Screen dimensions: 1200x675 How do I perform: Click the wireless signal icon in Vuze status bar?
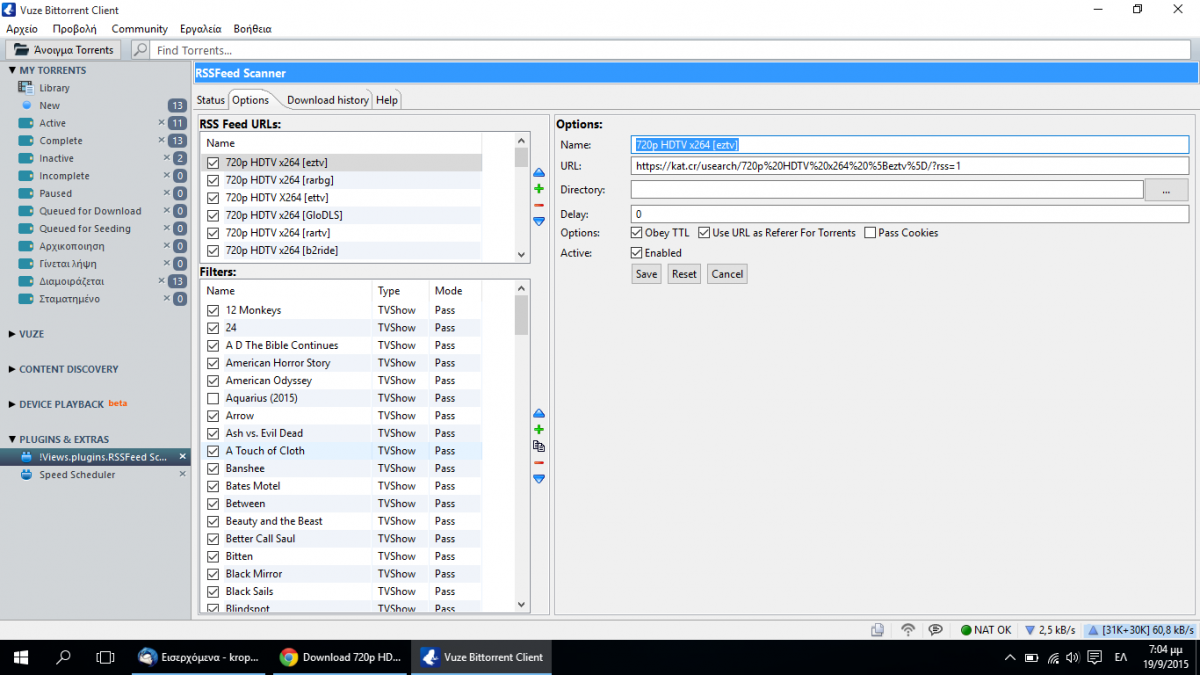point(908,630)
